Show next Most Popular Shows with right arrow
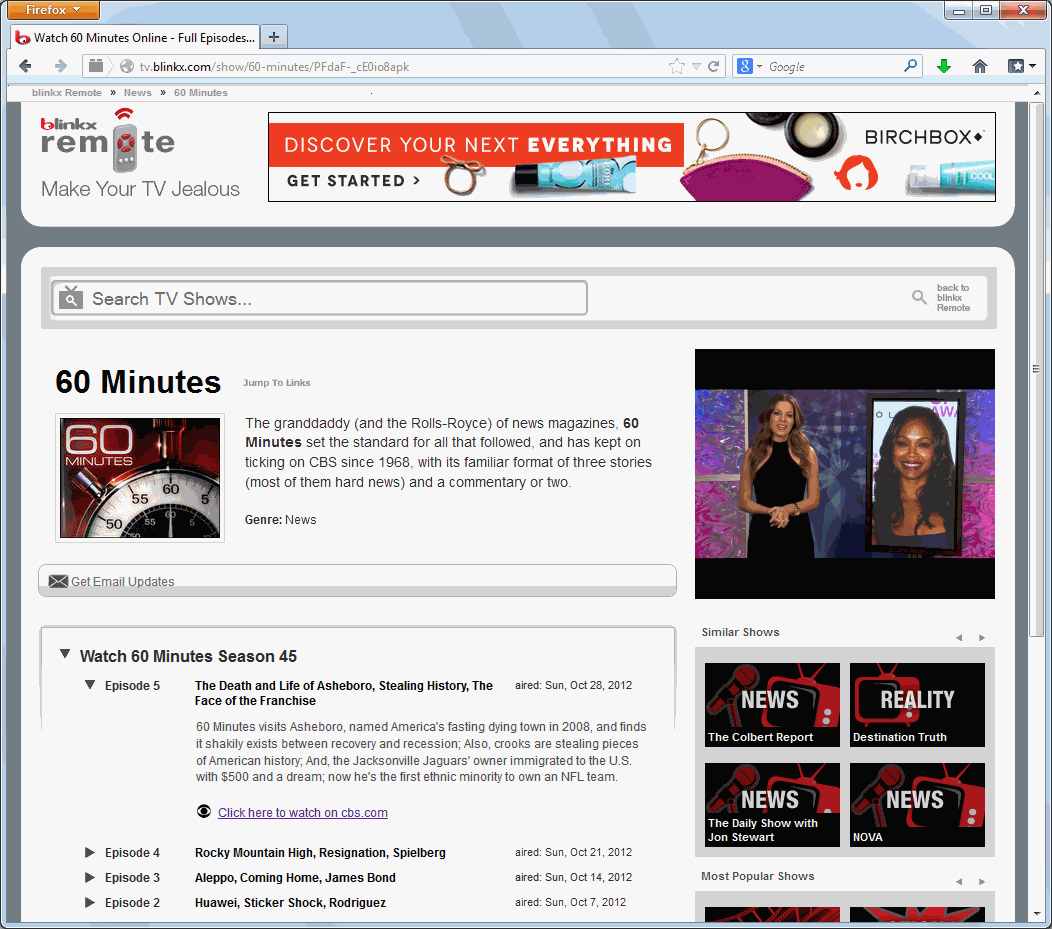Image resolution: width=1052 pixels, height=929 pixels. pos(982,881)
